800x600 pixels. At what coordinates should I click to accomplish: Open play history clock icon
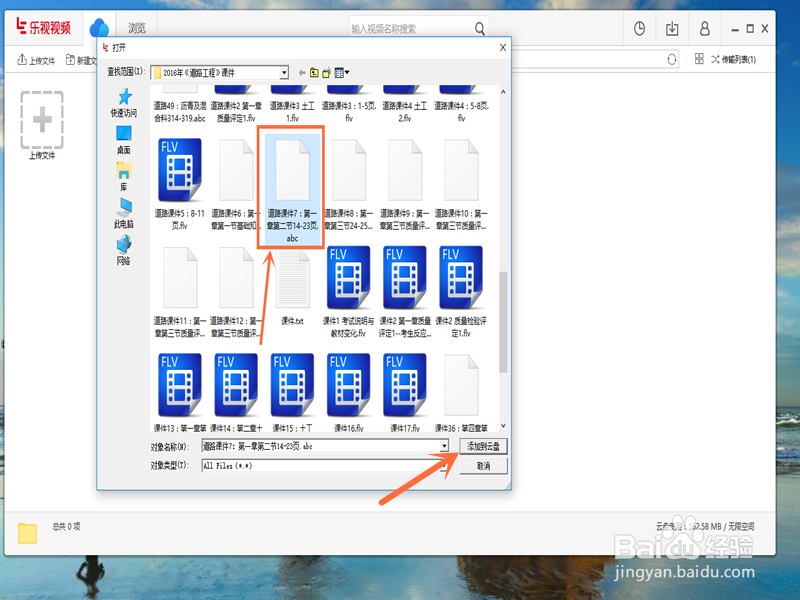(639, 29)
